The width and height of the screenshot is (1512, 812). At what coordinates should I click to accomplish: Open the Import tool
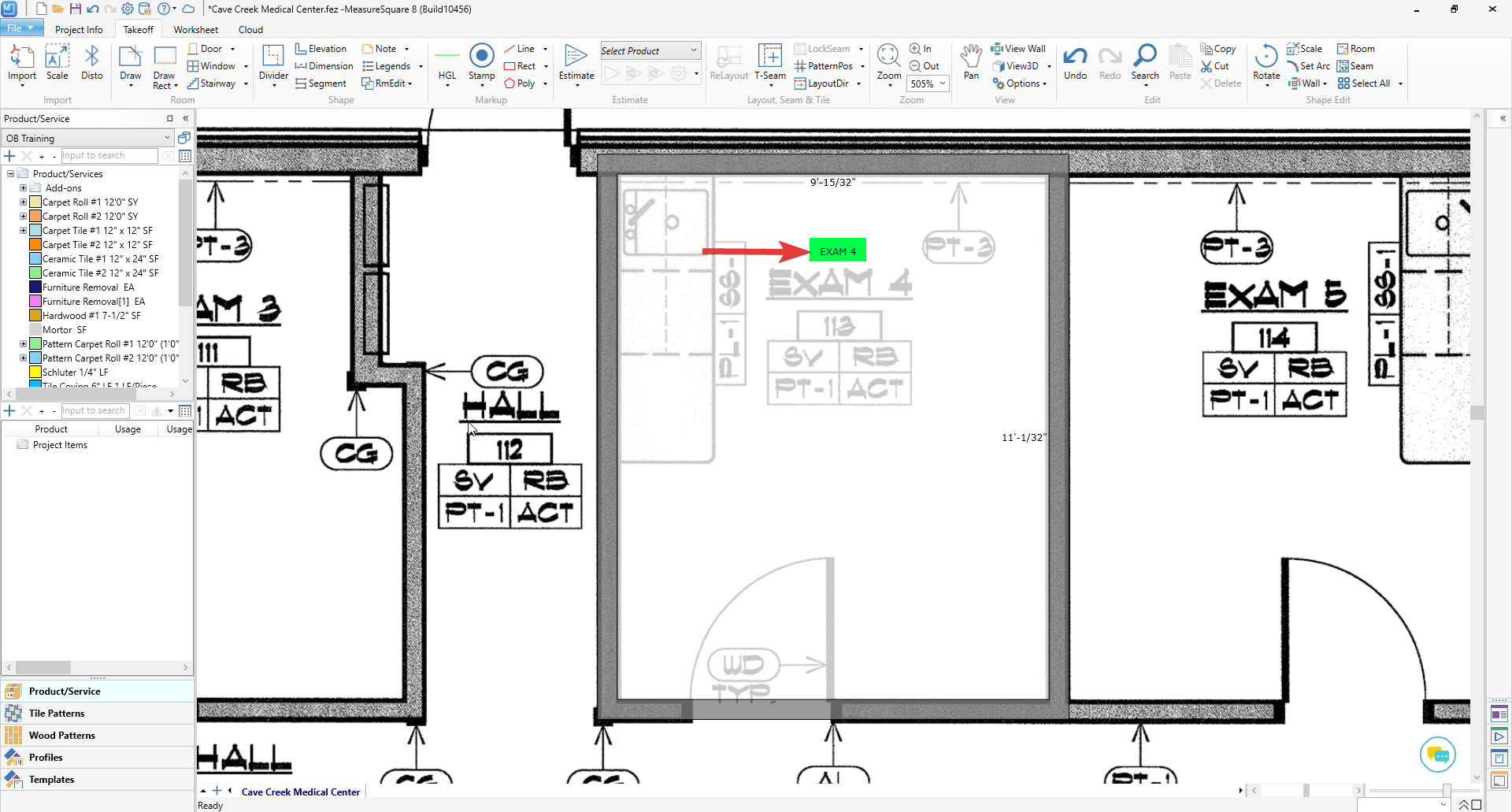pyautogui.click(x=22, y=63)
